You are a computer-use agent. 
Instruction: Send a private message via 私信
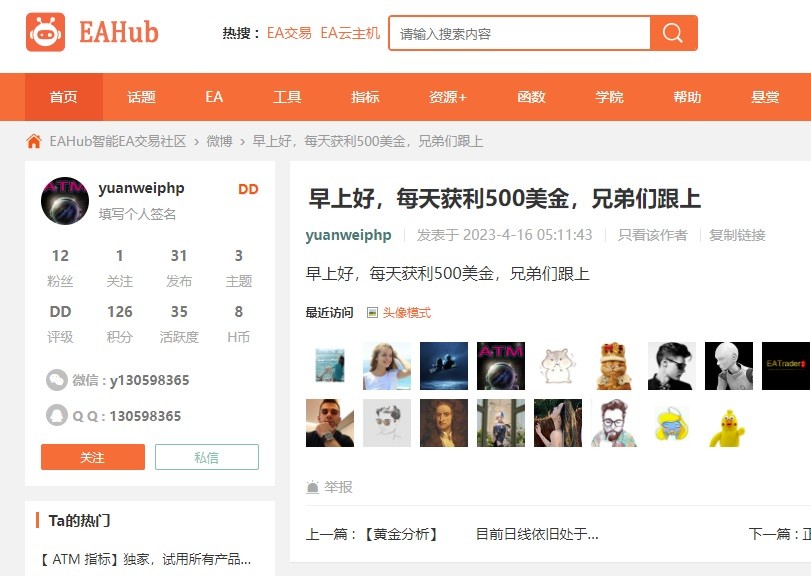(206, 456)
